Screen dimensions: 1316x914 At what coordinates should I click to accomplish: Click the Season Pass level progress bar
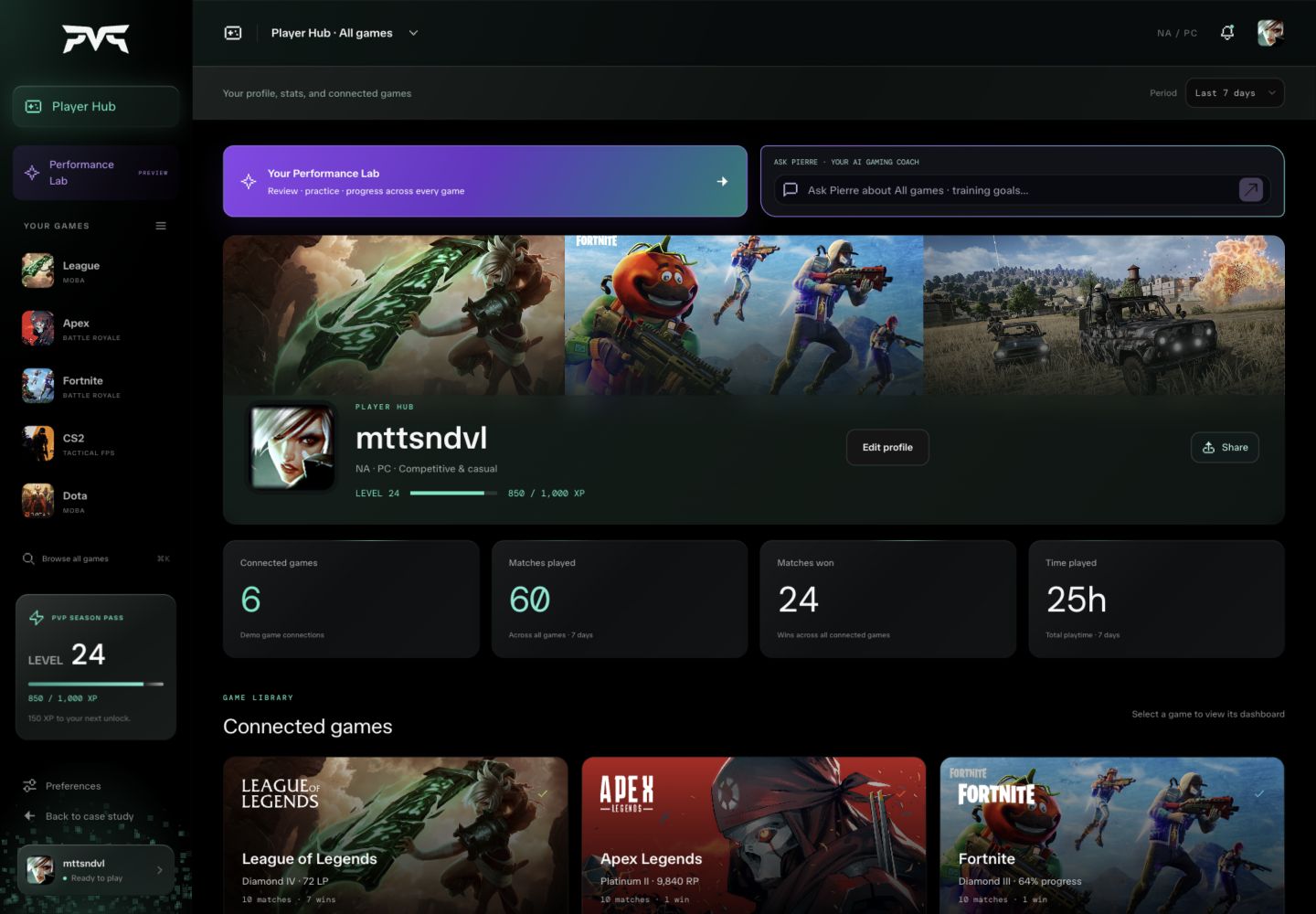coord(96,684)
